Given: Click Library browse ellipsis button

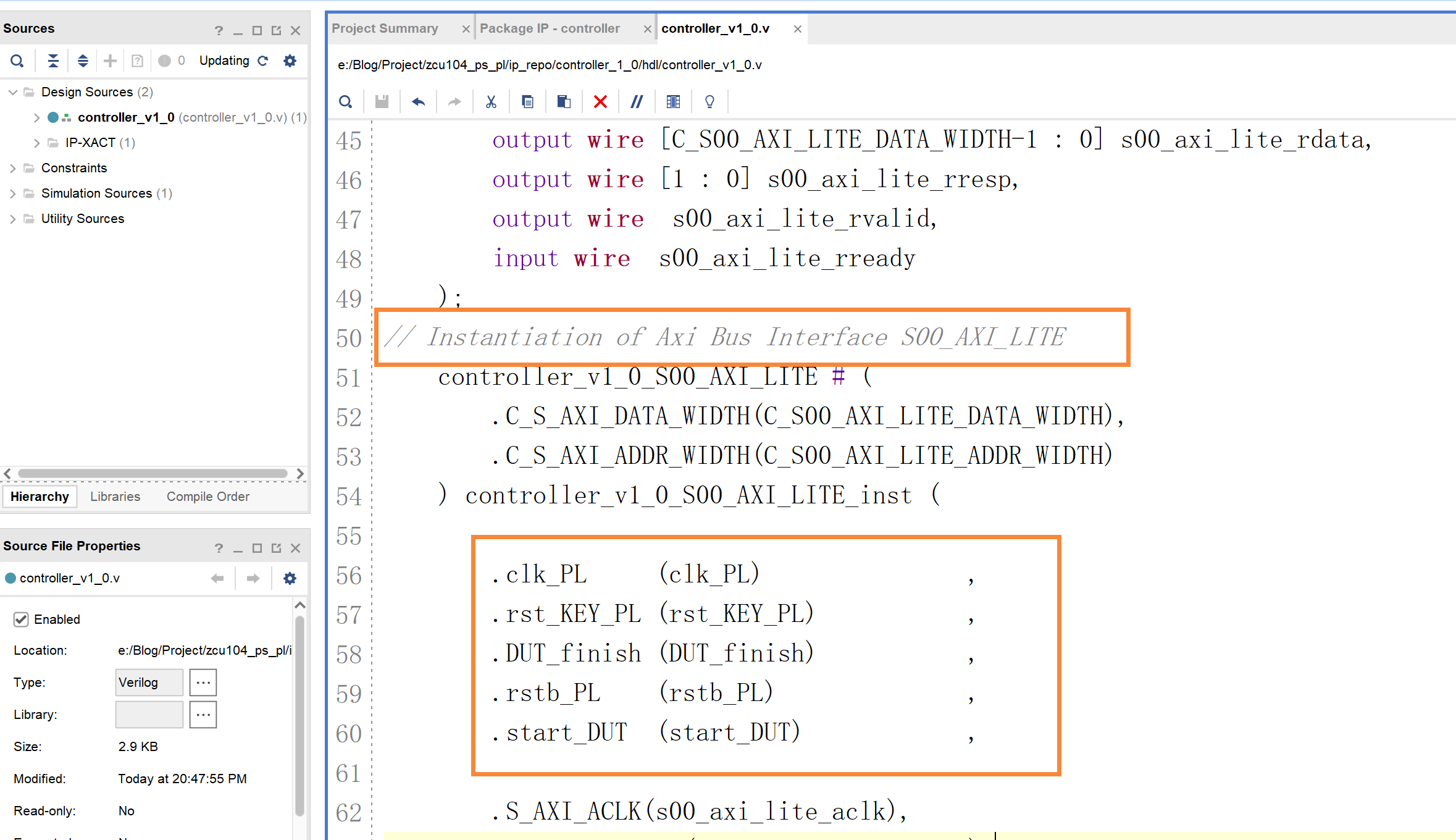Looking at the screenshot, I should tap(203, 715).
